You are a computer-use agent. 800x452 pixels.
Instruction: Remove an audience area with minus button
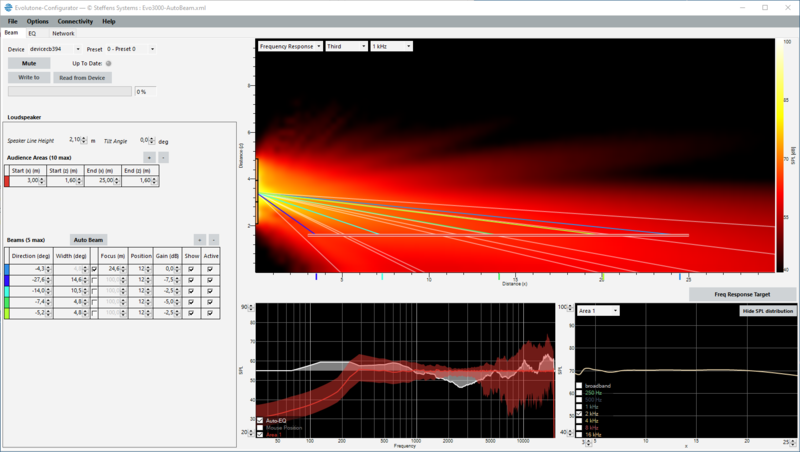point(163,158)
